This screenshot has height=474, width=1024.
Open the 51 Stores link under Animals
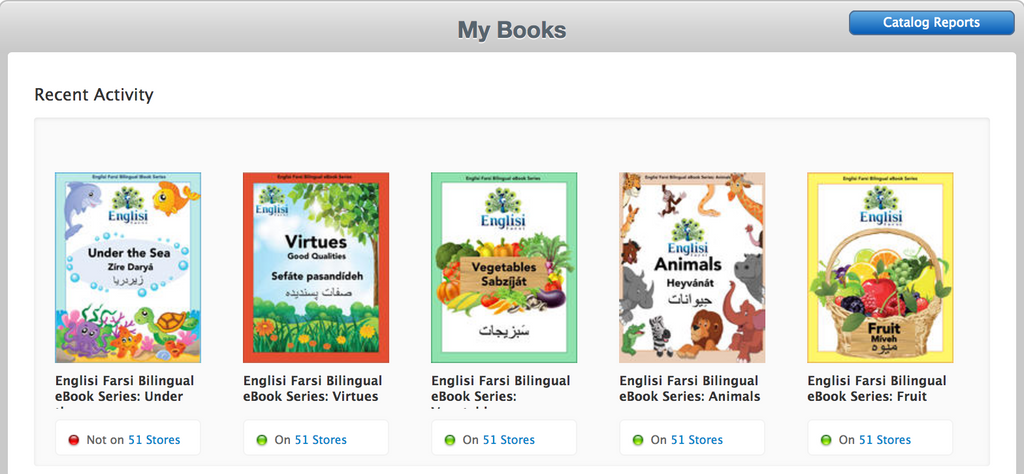click(x=696, y=440)
